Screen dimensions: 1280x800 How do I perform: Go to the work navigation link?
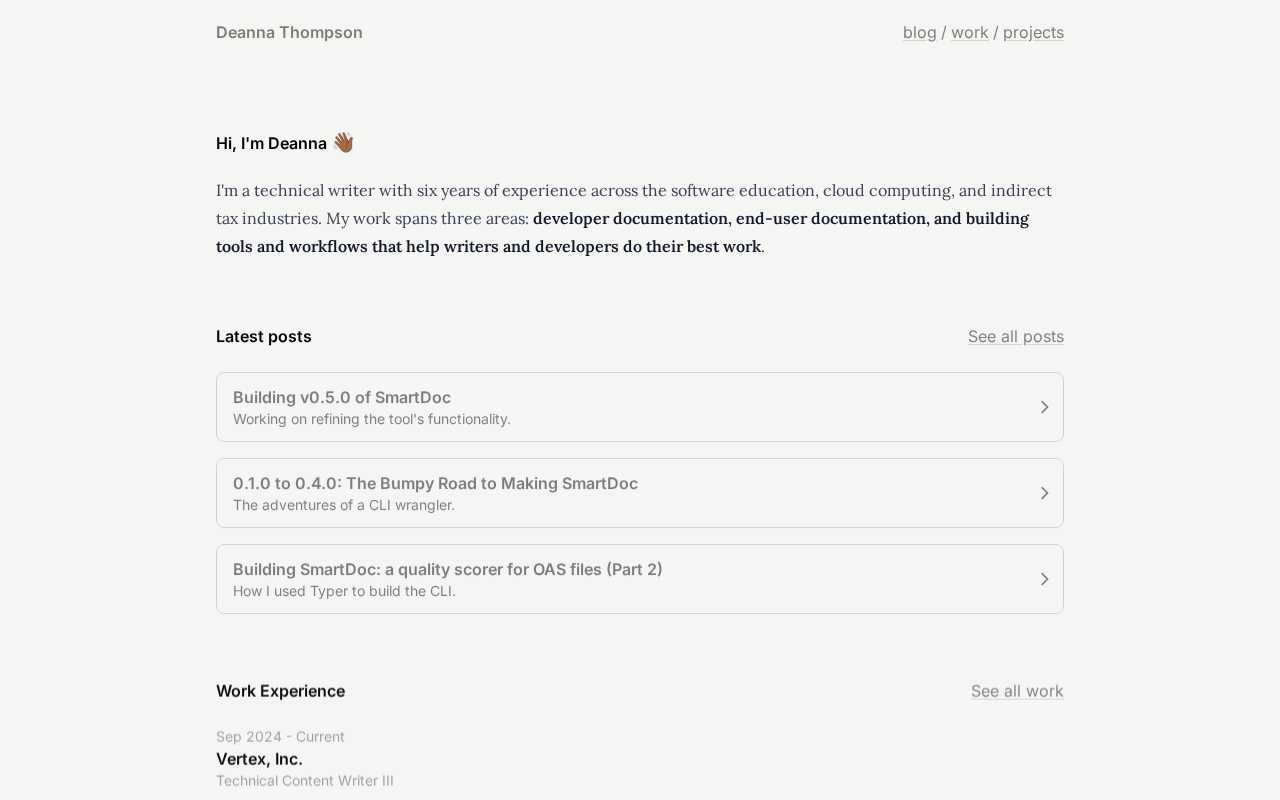coord(969,32)
